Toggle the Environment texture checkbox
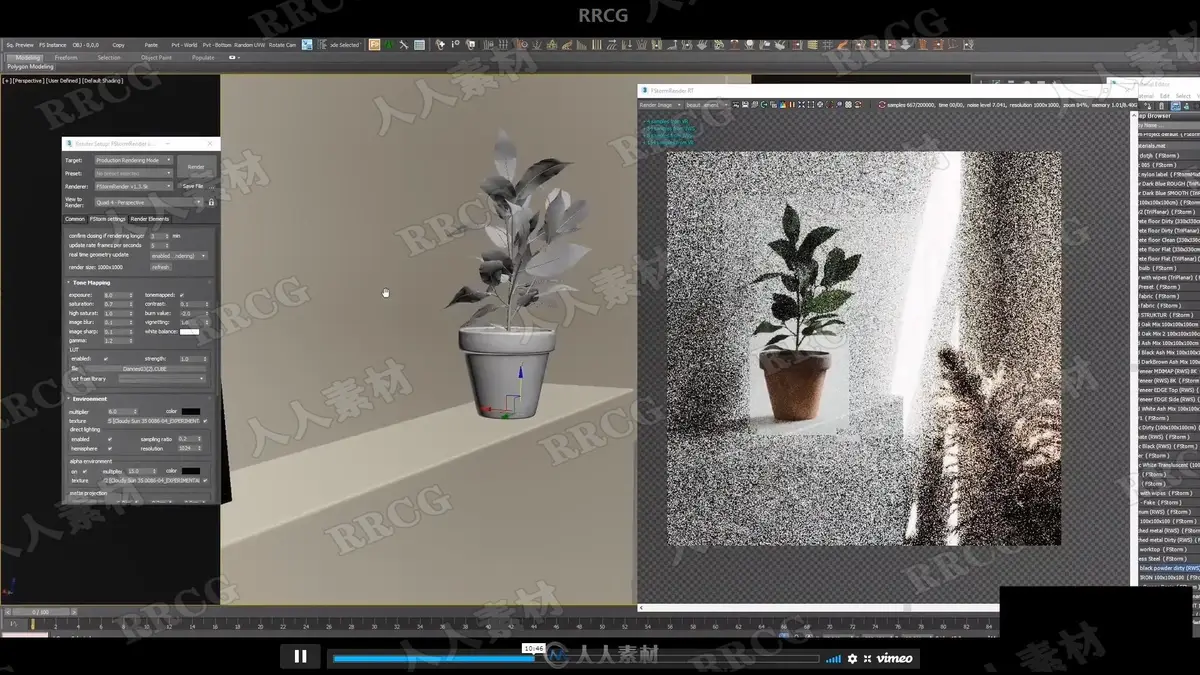The image size is (1200, 675). pos(206,421)
